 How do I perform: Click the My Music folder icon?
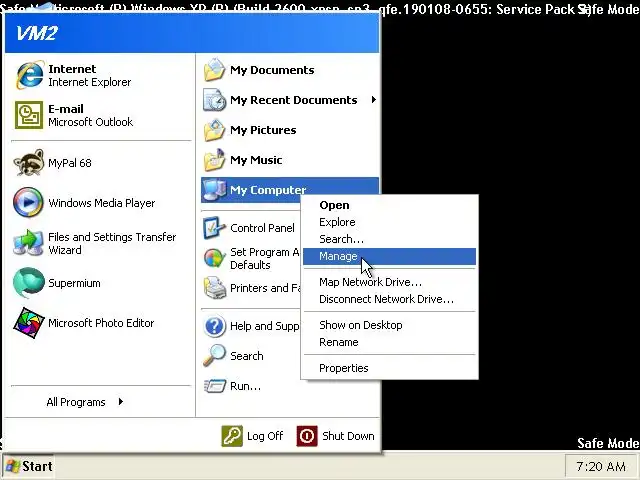coord(214,160)
